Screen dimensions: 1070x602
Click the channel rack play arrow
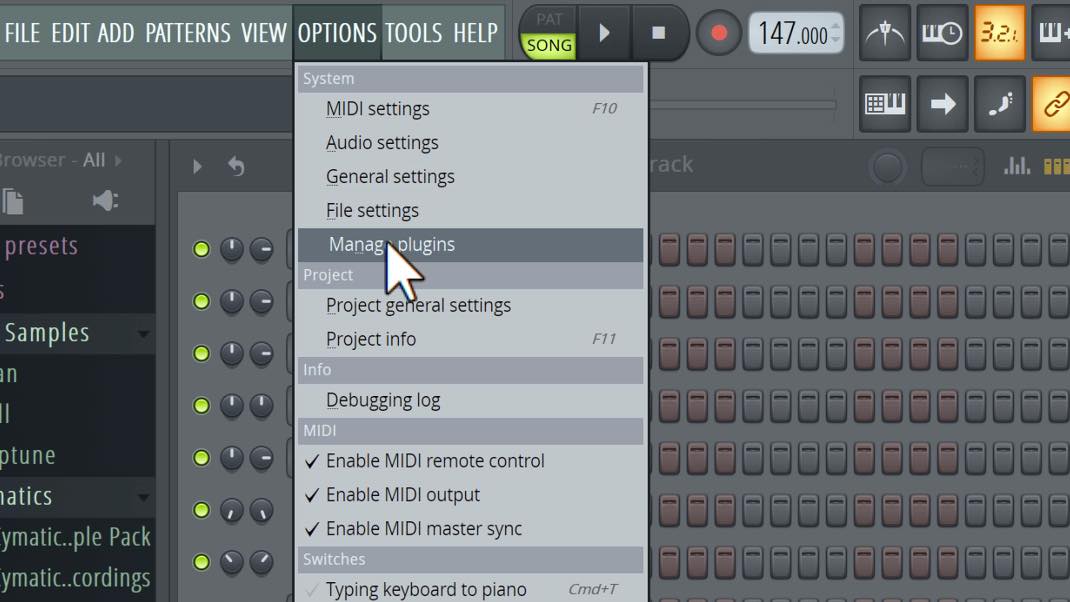coord(197,167)
